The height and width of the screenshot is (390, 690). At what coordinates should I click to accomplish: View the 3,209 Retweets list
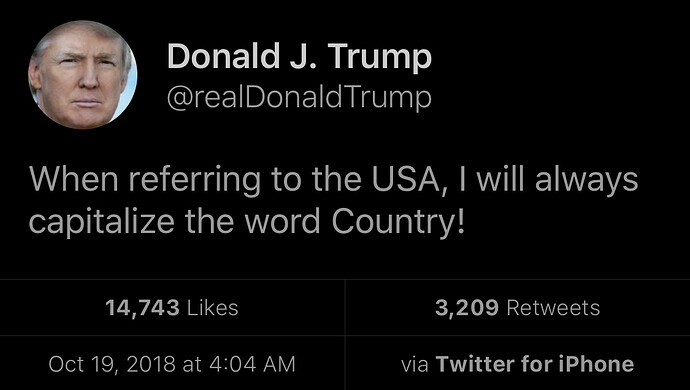(x=518, y=308)
